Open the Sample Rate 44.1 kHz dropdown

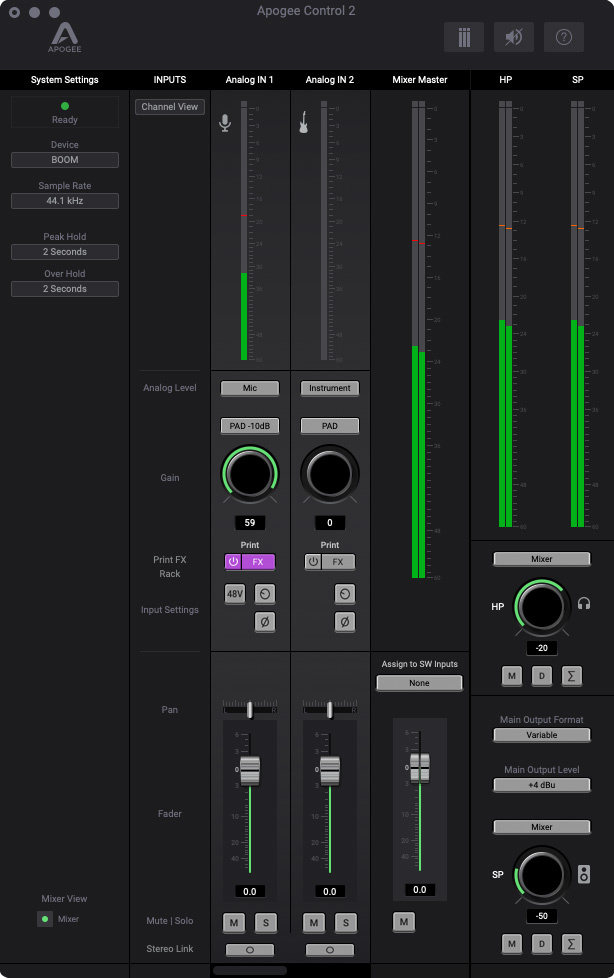click(x=65, y=201)
